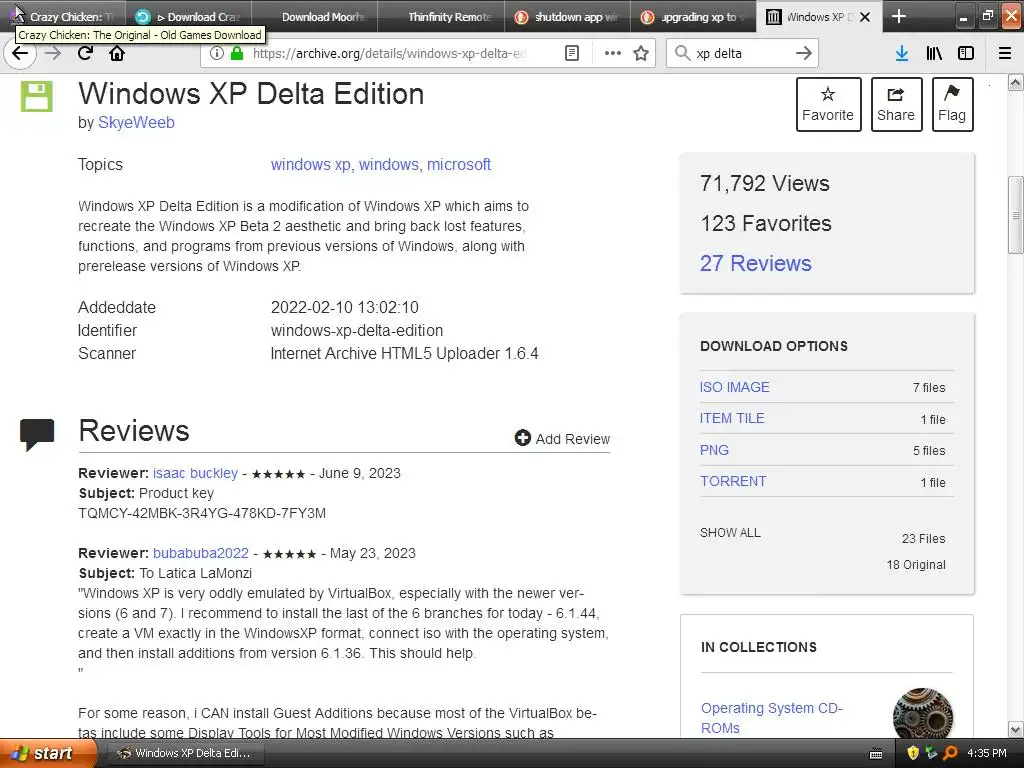Open the windows topic link
1024x768 pixels.
click(x=388, y=165)
